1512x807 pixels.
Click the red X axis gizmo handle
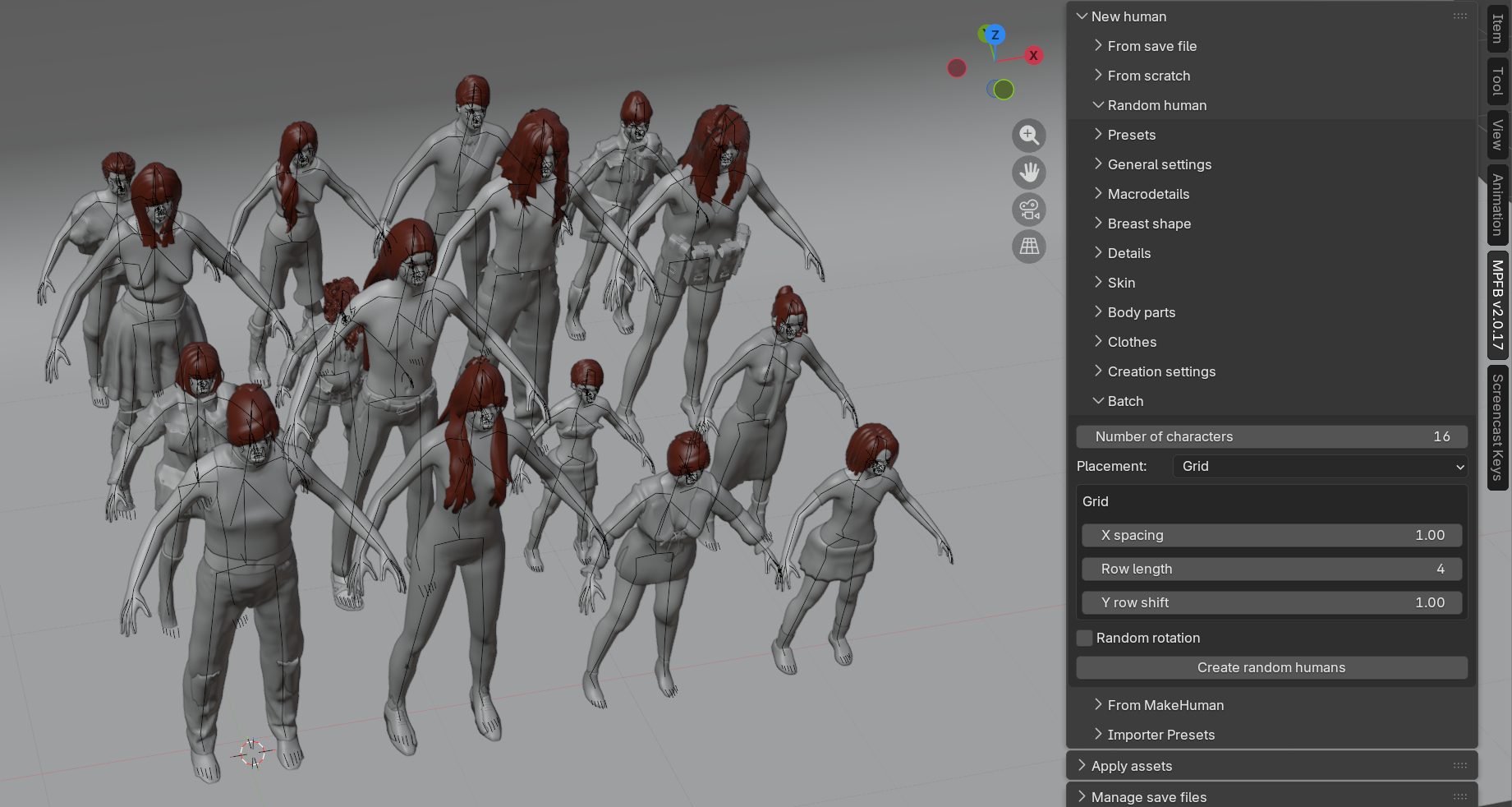coord(1033,55)
